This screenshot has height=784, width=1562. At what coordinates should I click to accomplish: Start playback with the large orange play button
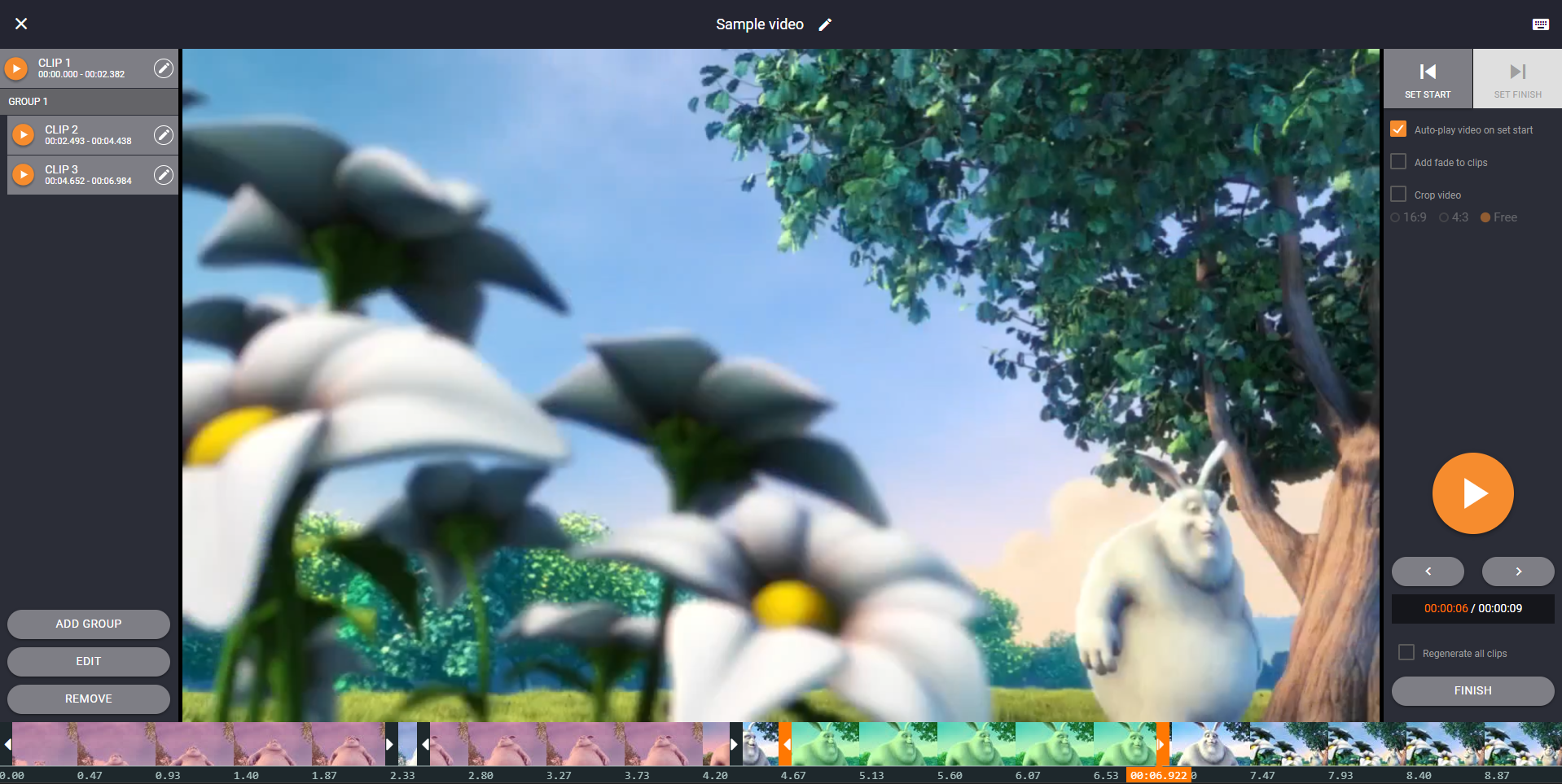[x=1472, y=493]
